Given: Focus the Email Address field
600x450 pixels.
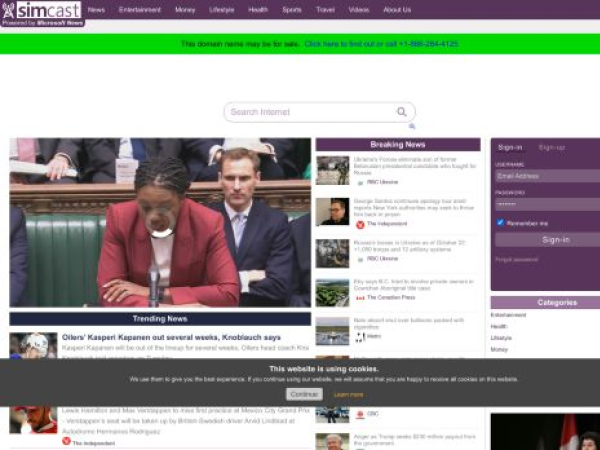Looking at the screenshot, I should (547, 176).
